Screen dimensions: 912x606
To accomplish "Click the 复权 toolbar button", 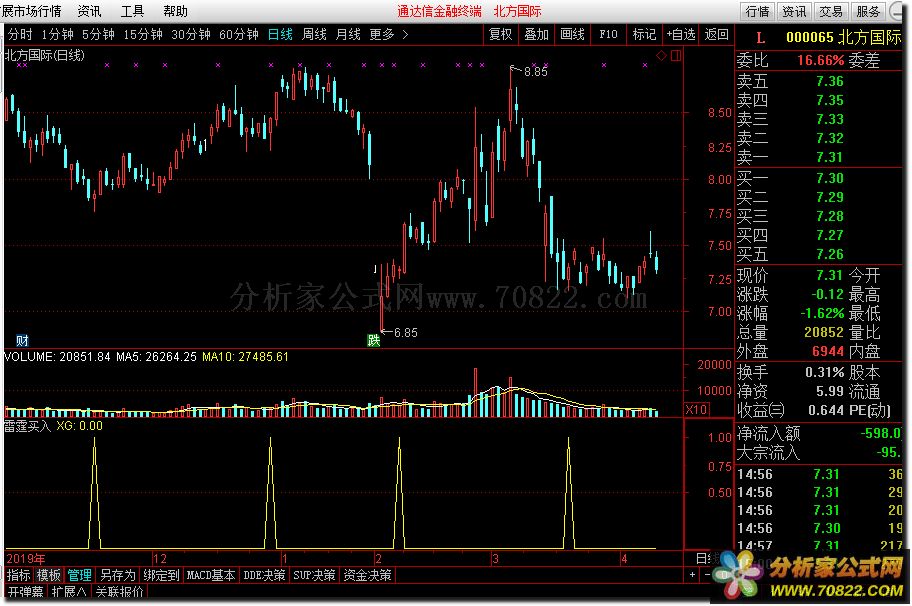I will (501, 35).
